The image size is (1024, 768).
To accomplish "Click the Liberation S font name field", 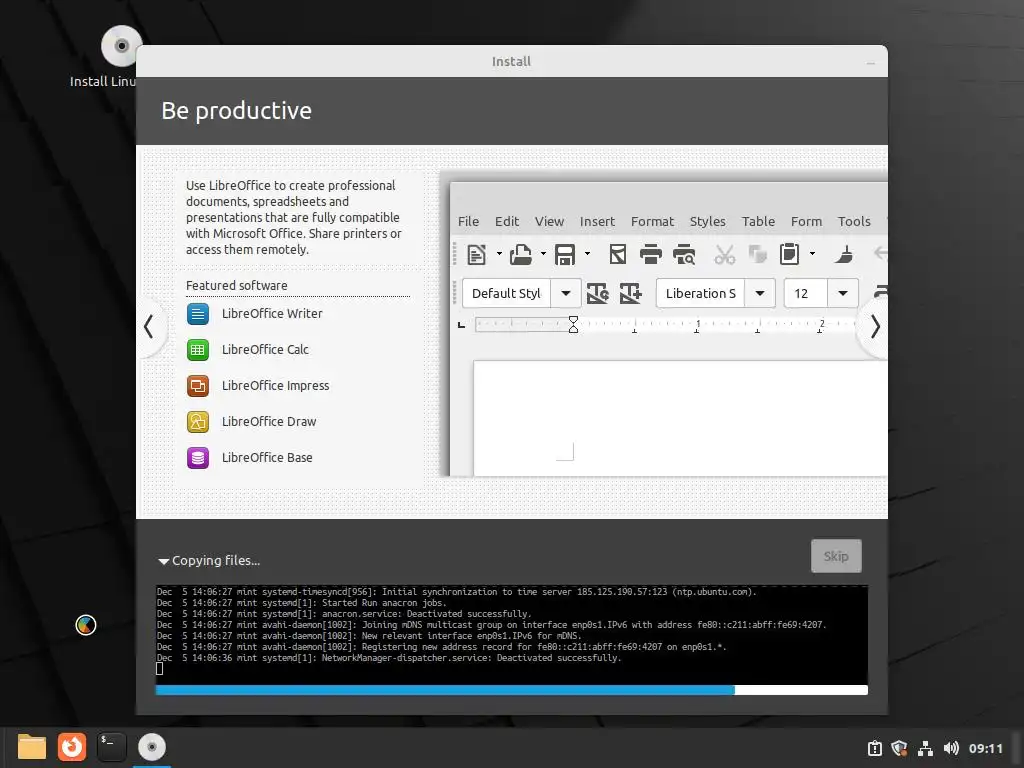I will (701, 293).
